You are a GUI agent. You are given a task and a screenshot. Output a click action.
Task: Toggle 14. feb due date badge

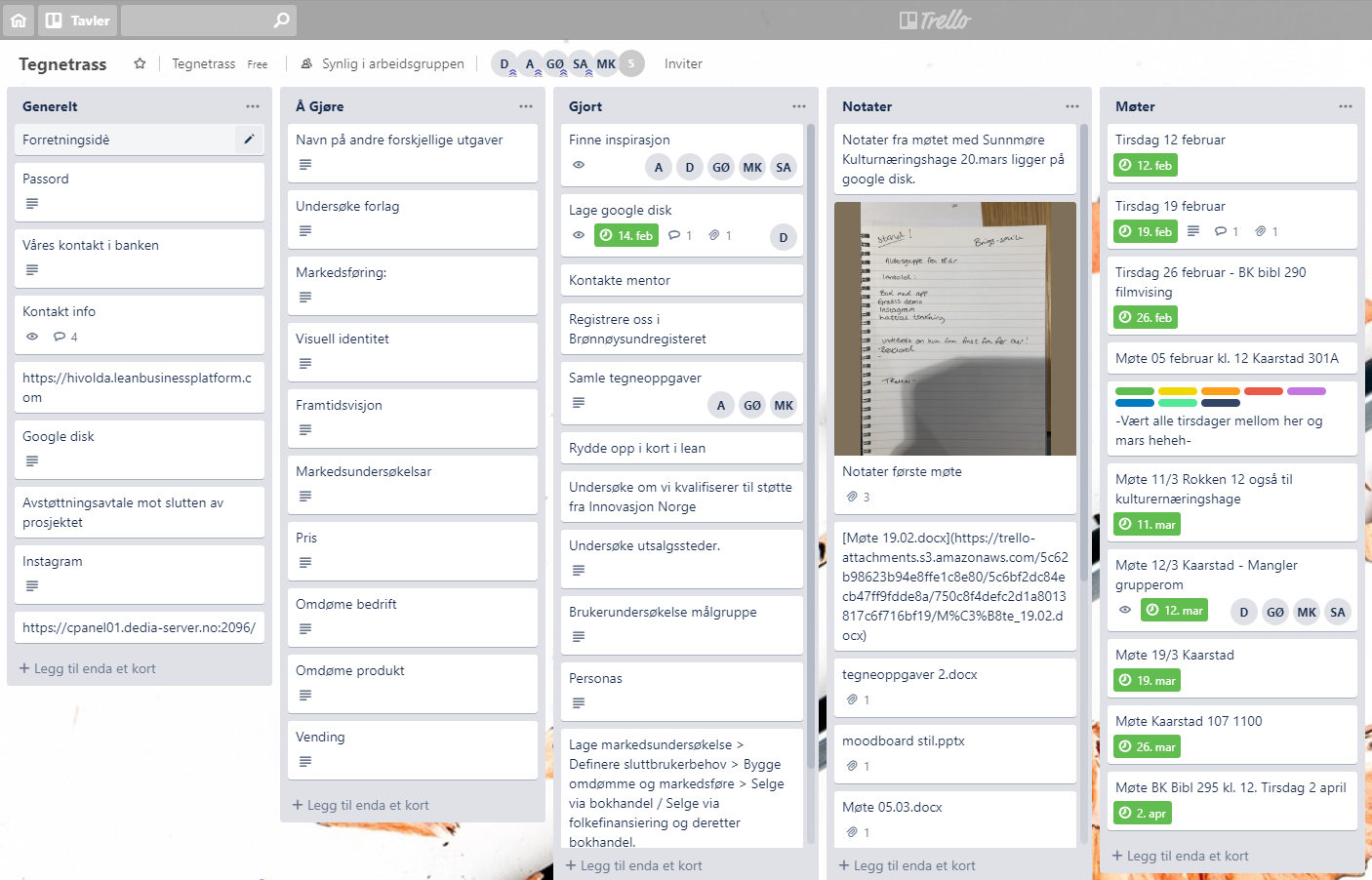(x=626, y=235)
